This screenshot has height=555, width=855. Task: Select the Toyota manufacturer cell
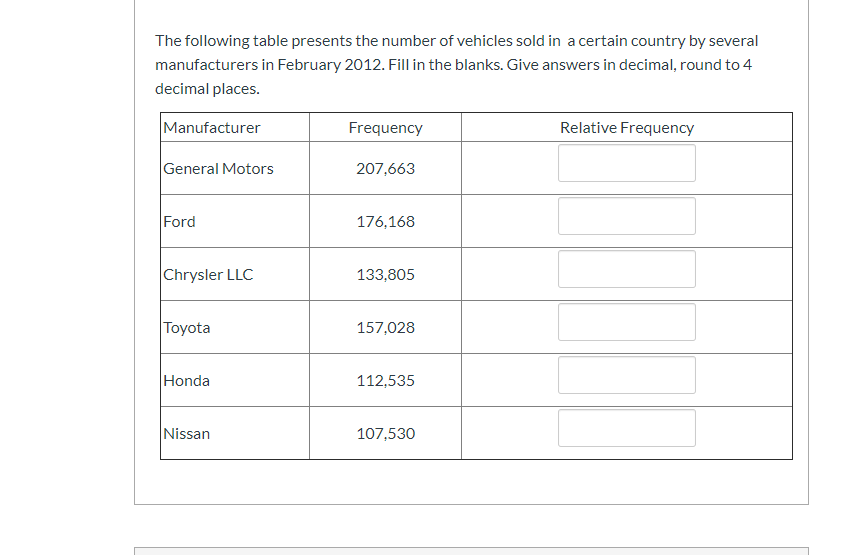tap(187, 328)
